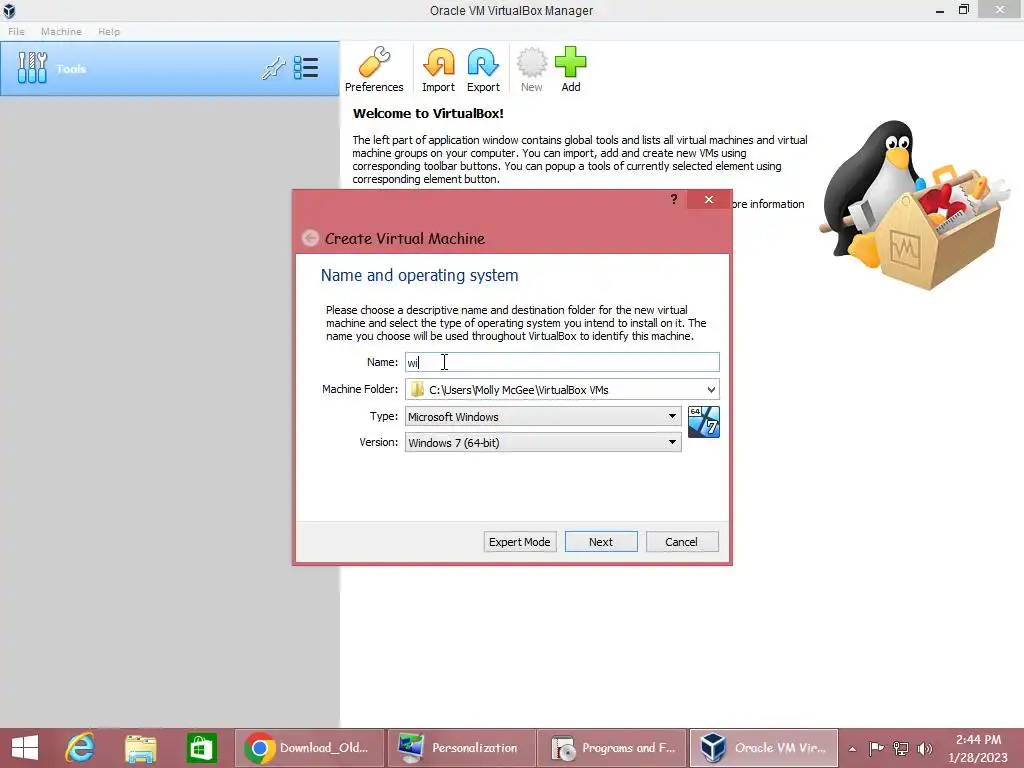Open the Windows Store taskbar icon
1024x768 pixels.
click(201, 748)
